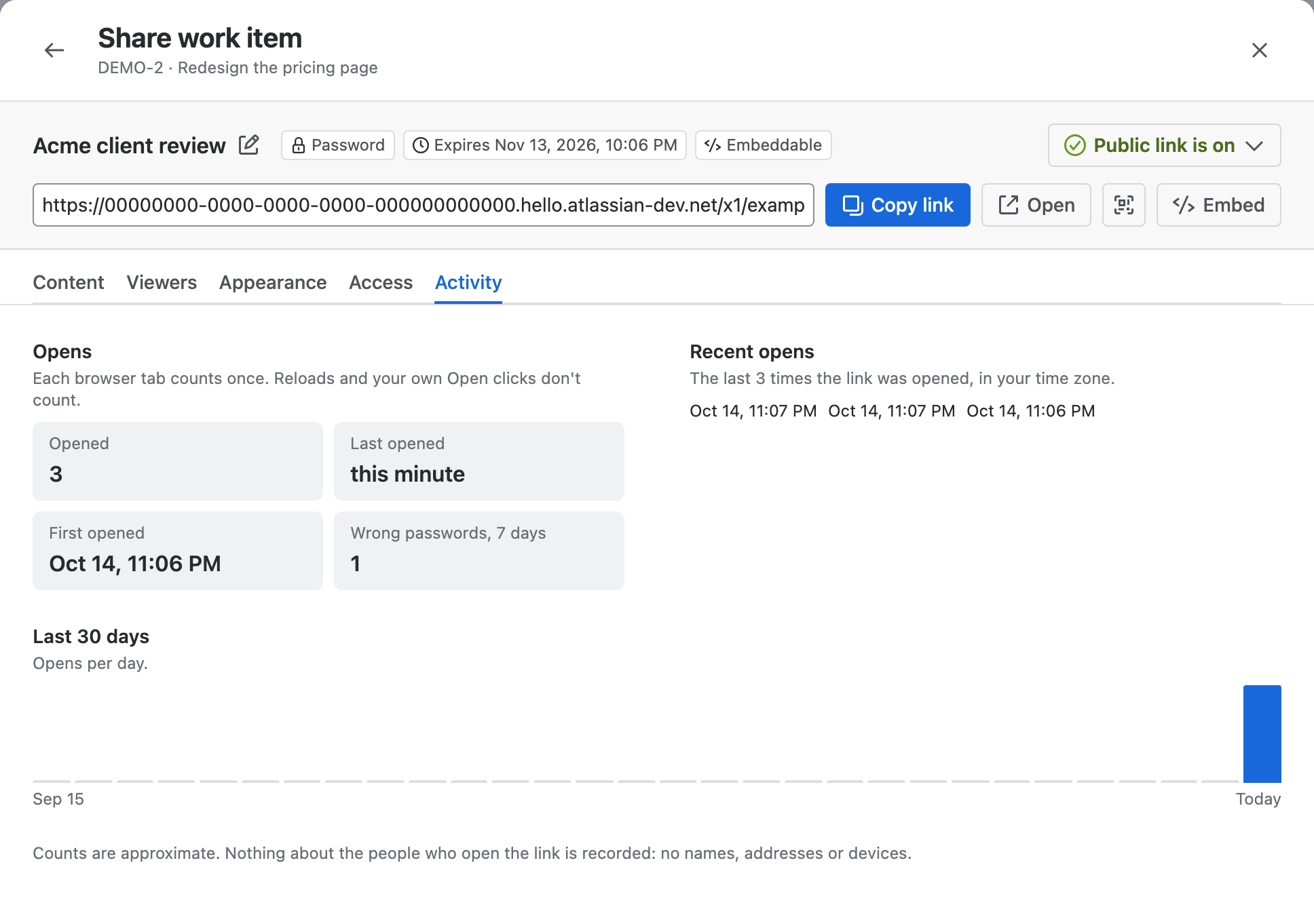Screen dimensions: 1314x924
Task: Click the 'DEMO-2 · Redesign the pricing page' subtitle
Action: pos(238,68)
